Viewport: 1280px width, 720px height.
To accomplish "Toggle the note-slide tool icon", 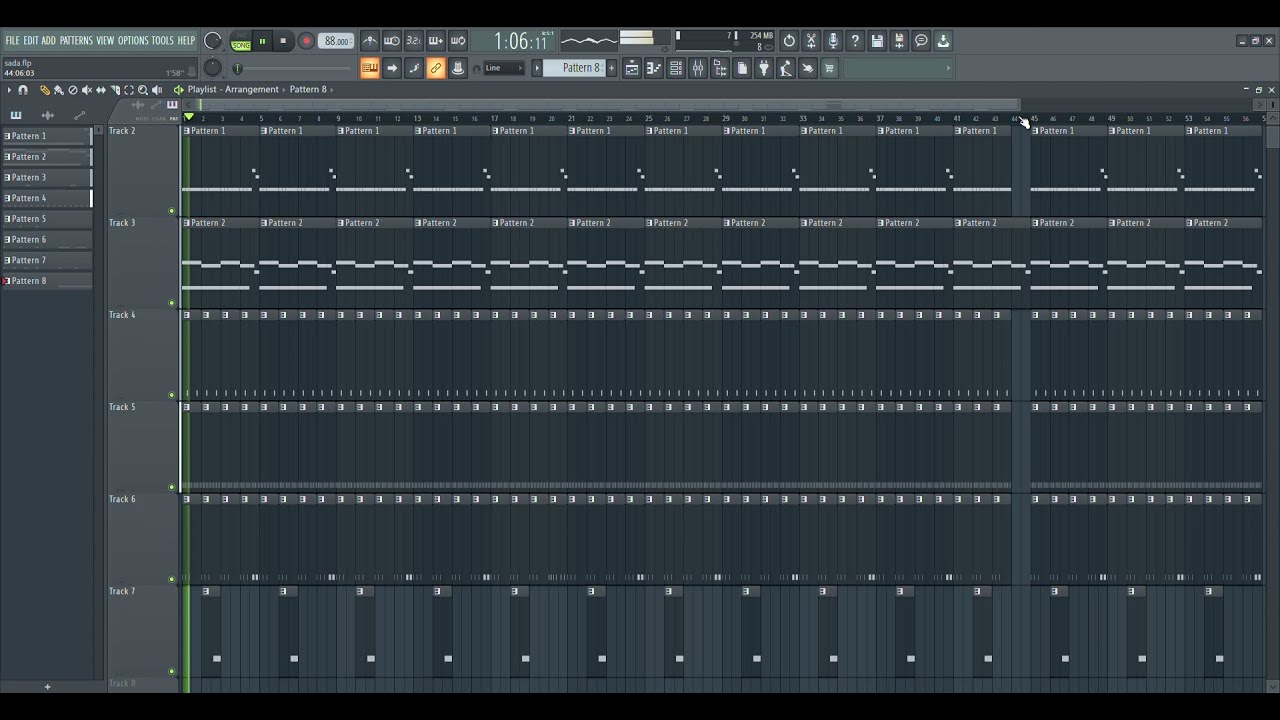I will click(414, 68).
